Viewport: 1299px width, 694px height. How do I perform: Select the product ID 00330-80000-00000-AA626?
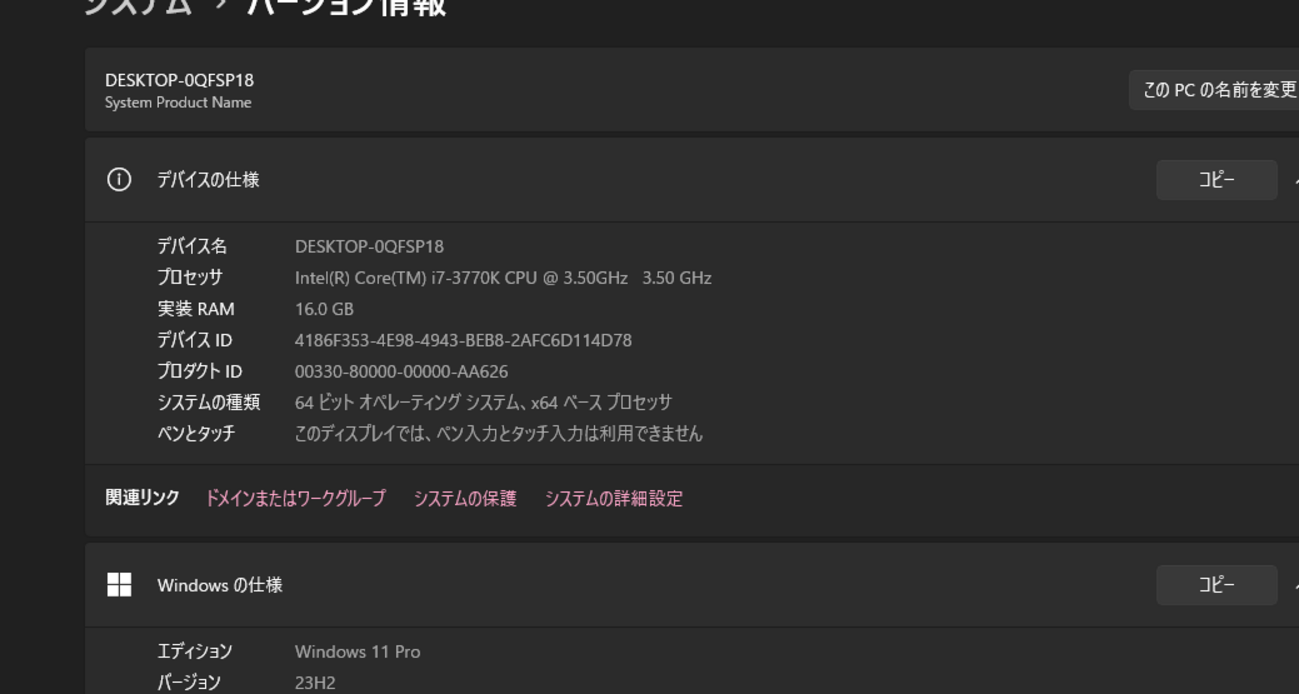point(401,371)
